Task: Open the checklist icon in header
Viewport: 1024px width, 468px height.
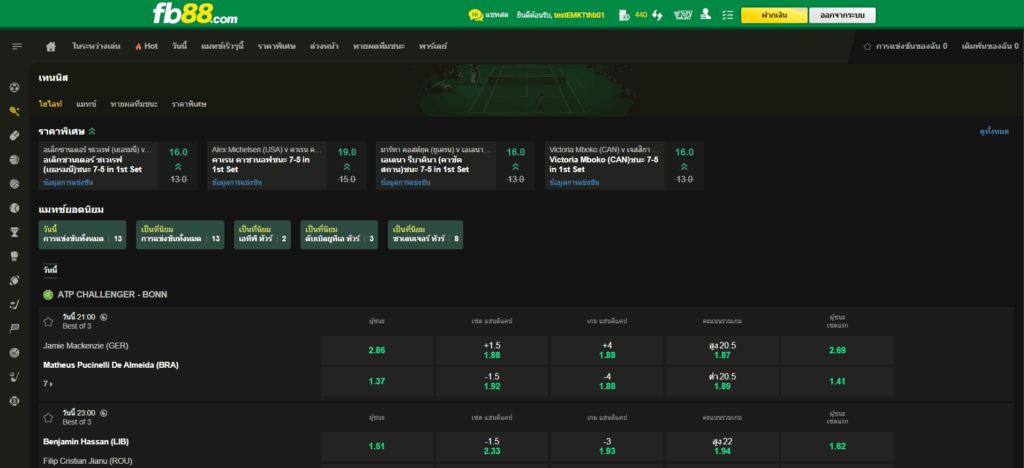Action: pyautogui.click(x=728, y=15)
